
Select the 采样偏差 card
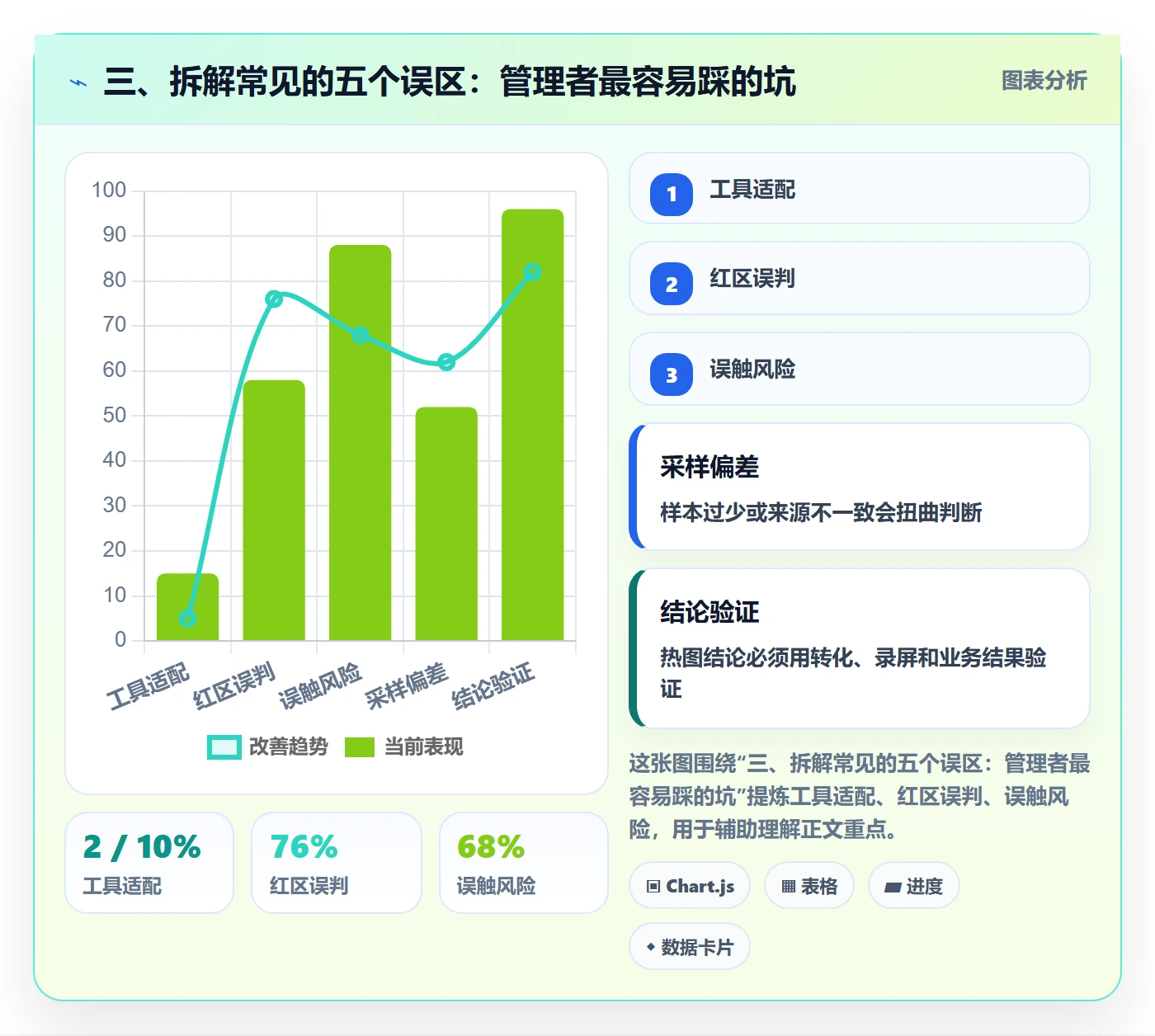click(x=860, y=487)
